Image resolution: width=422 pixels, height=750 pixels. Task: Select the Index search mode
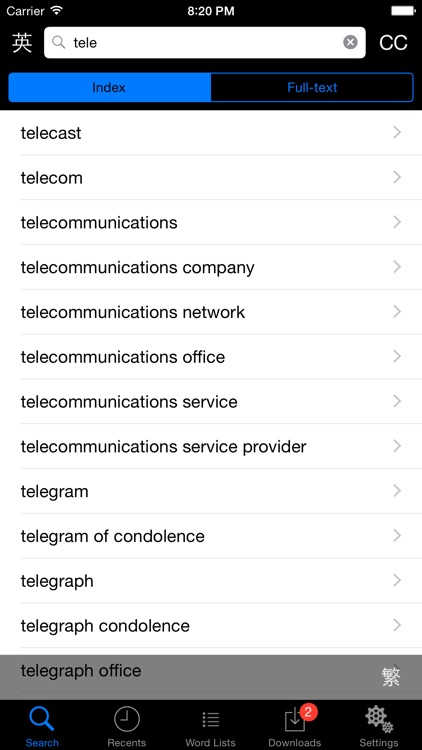pos(109,88)
